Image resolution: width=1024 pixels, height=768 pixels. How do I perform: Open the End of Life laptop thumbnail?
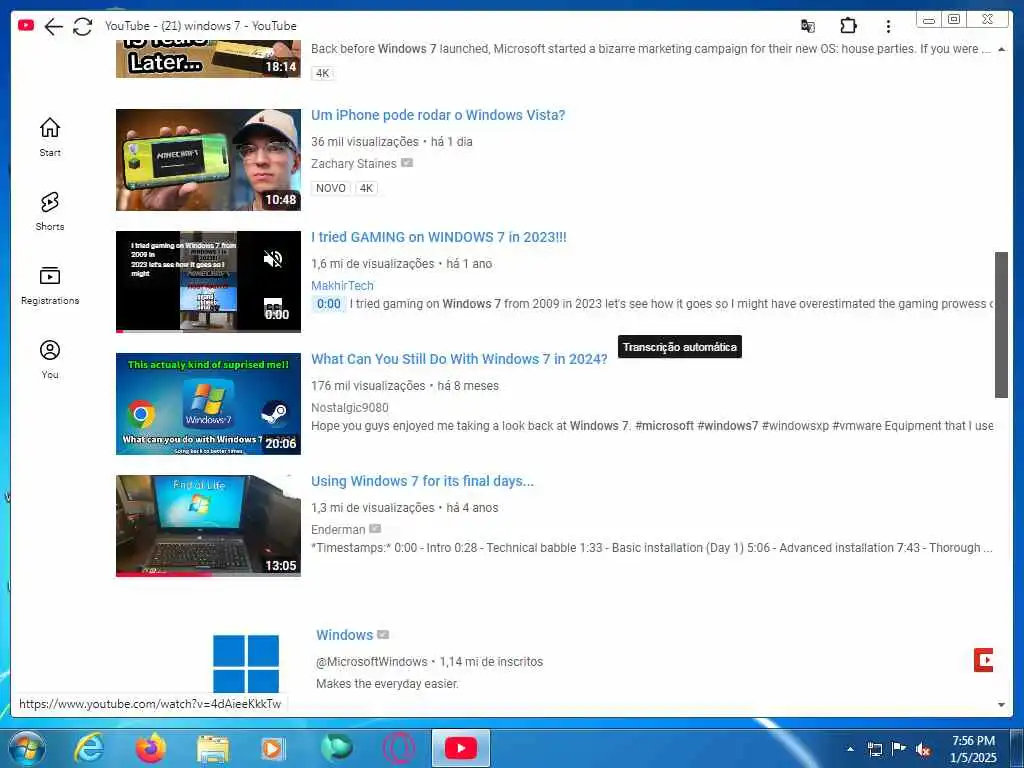pyautogui.click(x=208, y=526)
